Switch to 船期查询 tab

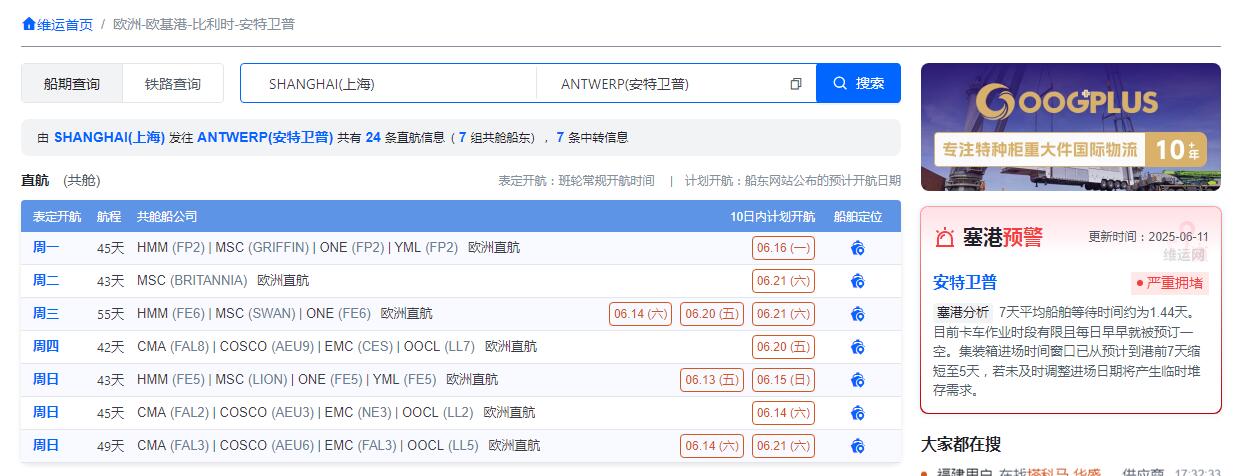[x=72, y=84]
